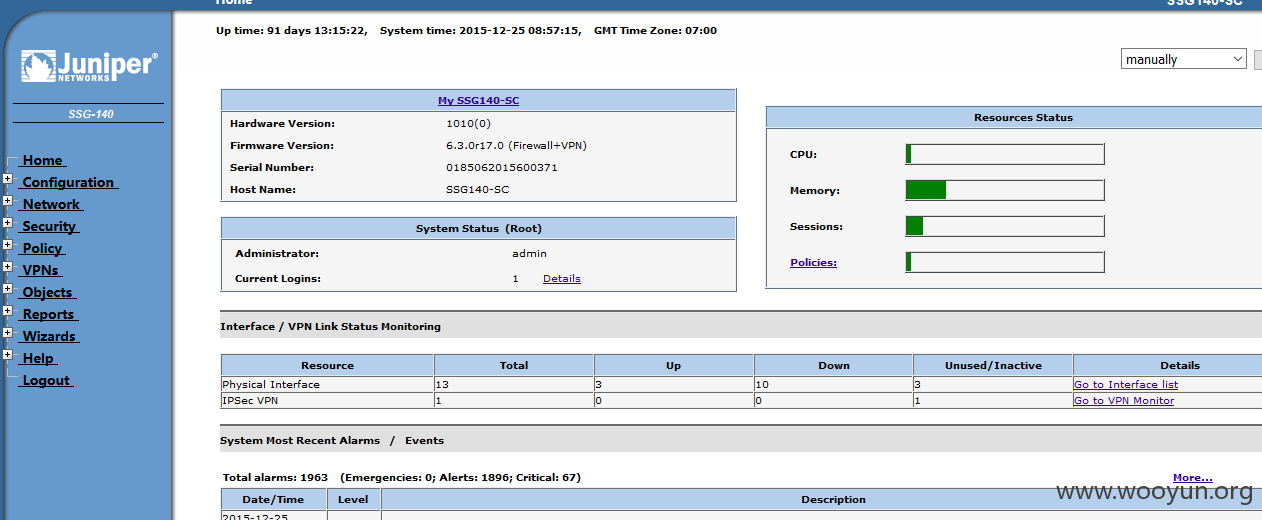
Task: Open the Objects sidebar menu
Action: [48, 292]
